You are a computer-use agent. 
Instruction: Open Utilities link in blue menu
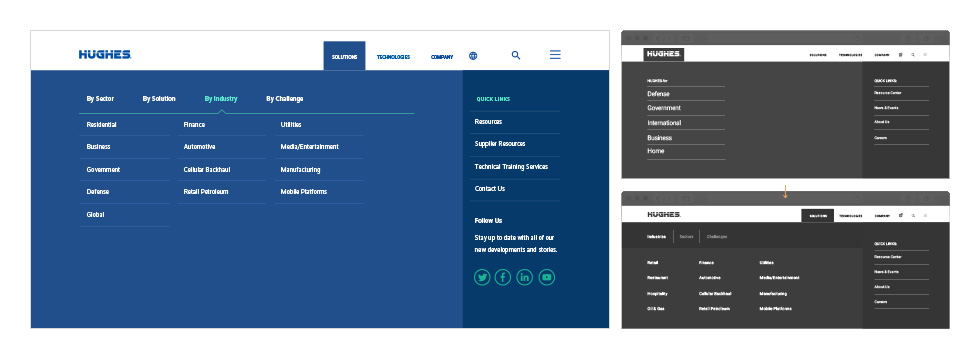[x=291, y=125]
